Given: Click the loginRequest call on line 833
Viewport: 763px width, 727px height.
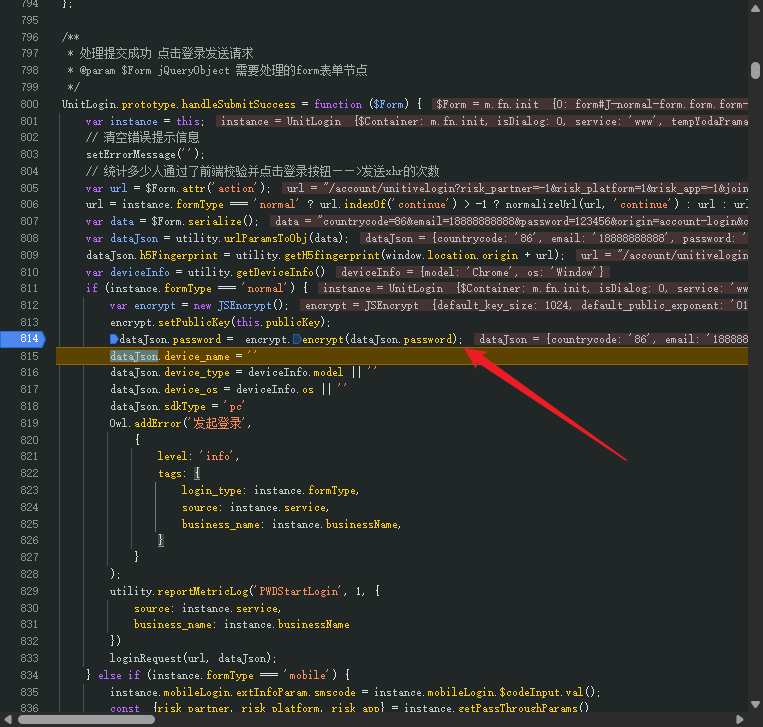Looking at the screenshot, I should [146, 658].
